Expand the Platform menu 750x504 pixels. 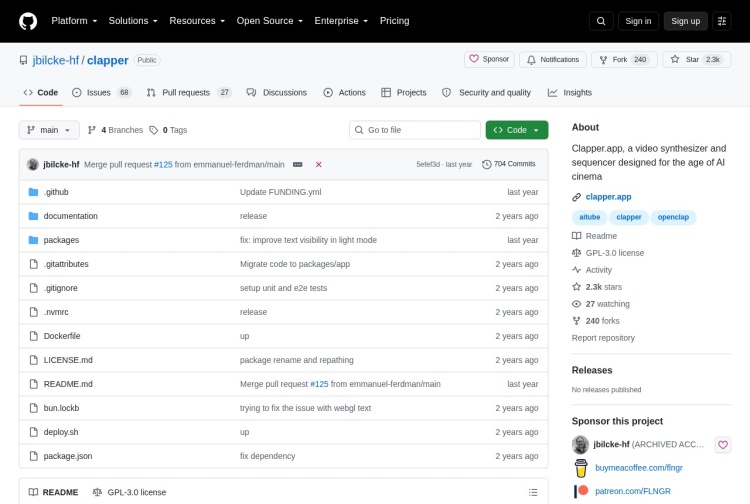[x=74, y=21]
